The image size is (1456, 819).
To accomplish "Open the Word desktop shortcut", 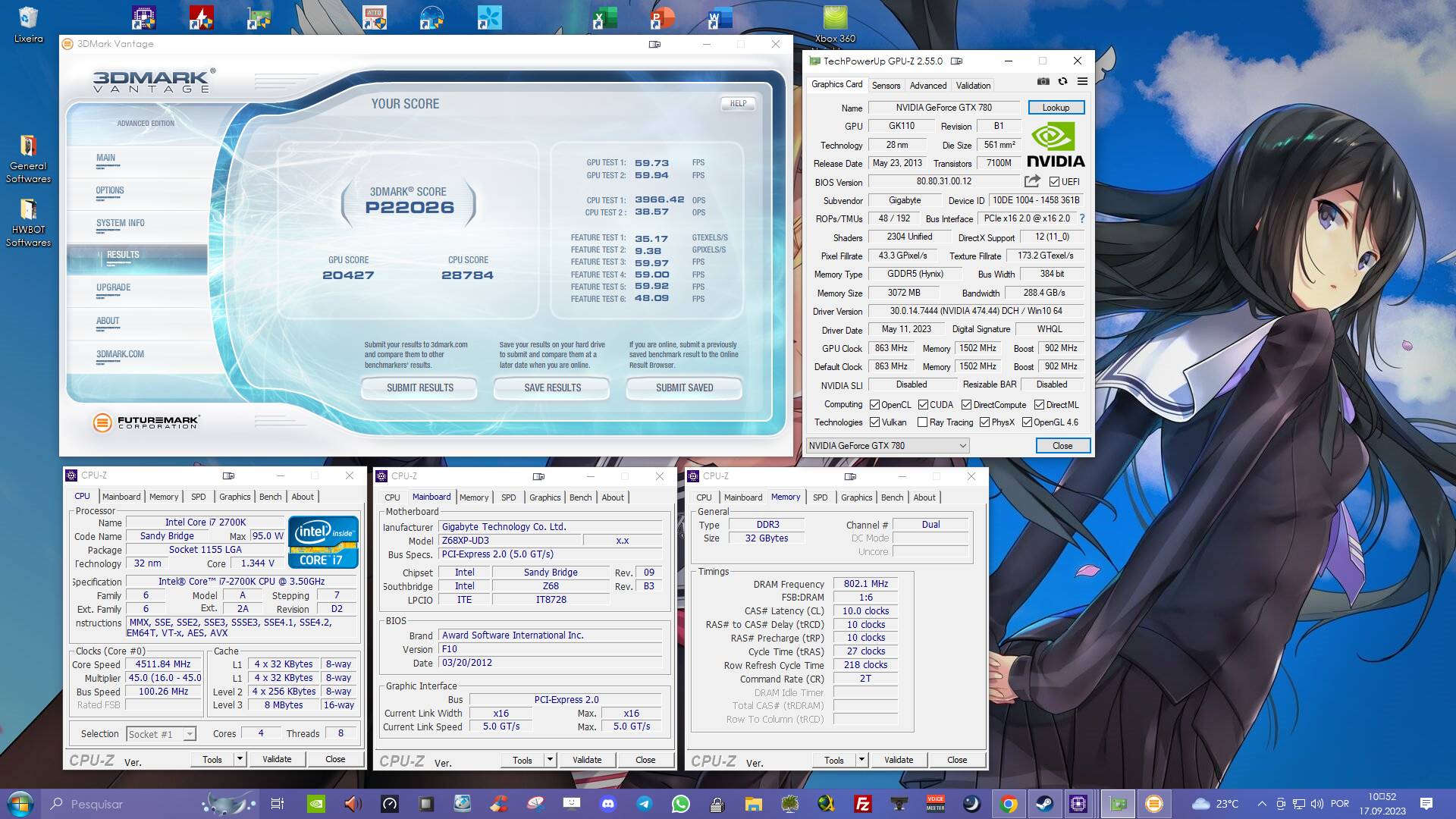I will [x=720, y=17].
